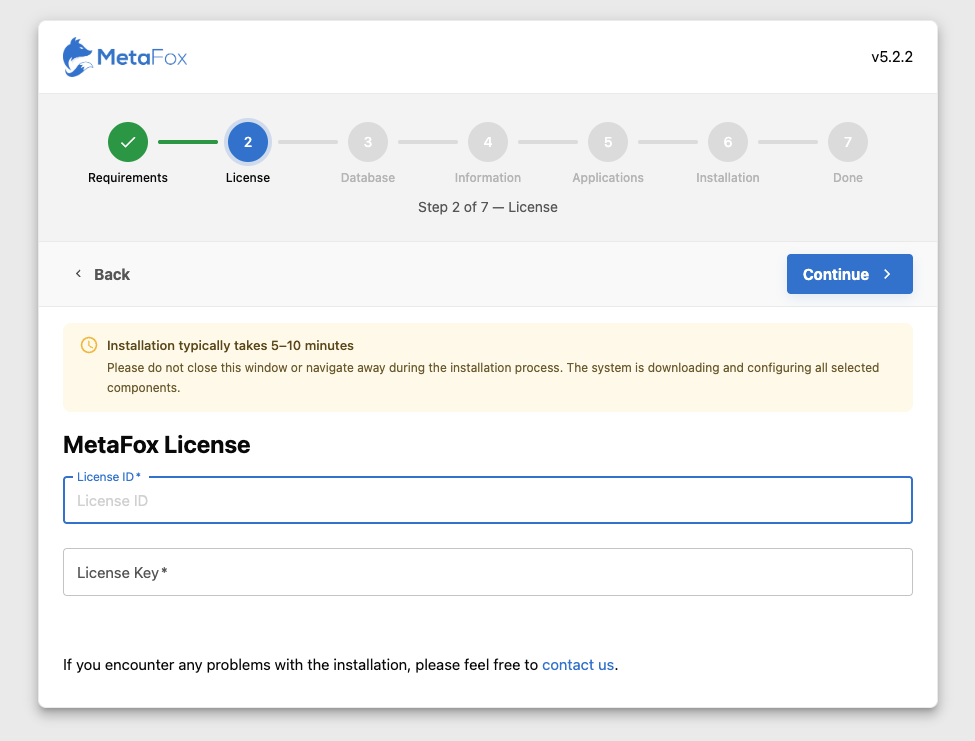
Task: Click the v5.2.2 version label
Action: point(891,57)
